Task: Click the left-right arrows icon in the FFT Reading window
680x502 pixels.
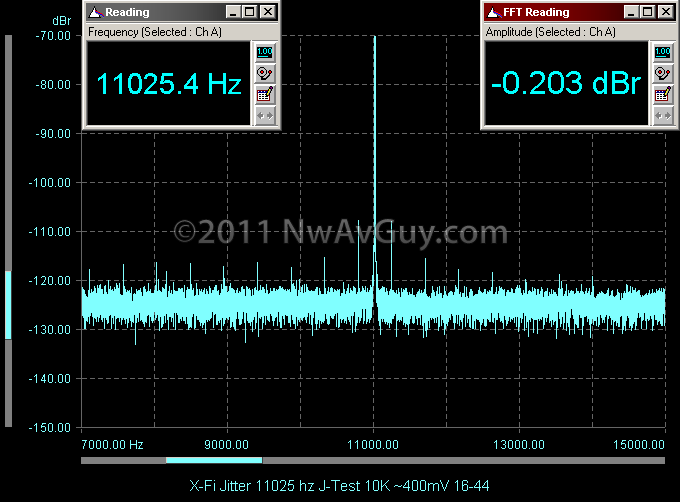Action: [x=663, y=116]
